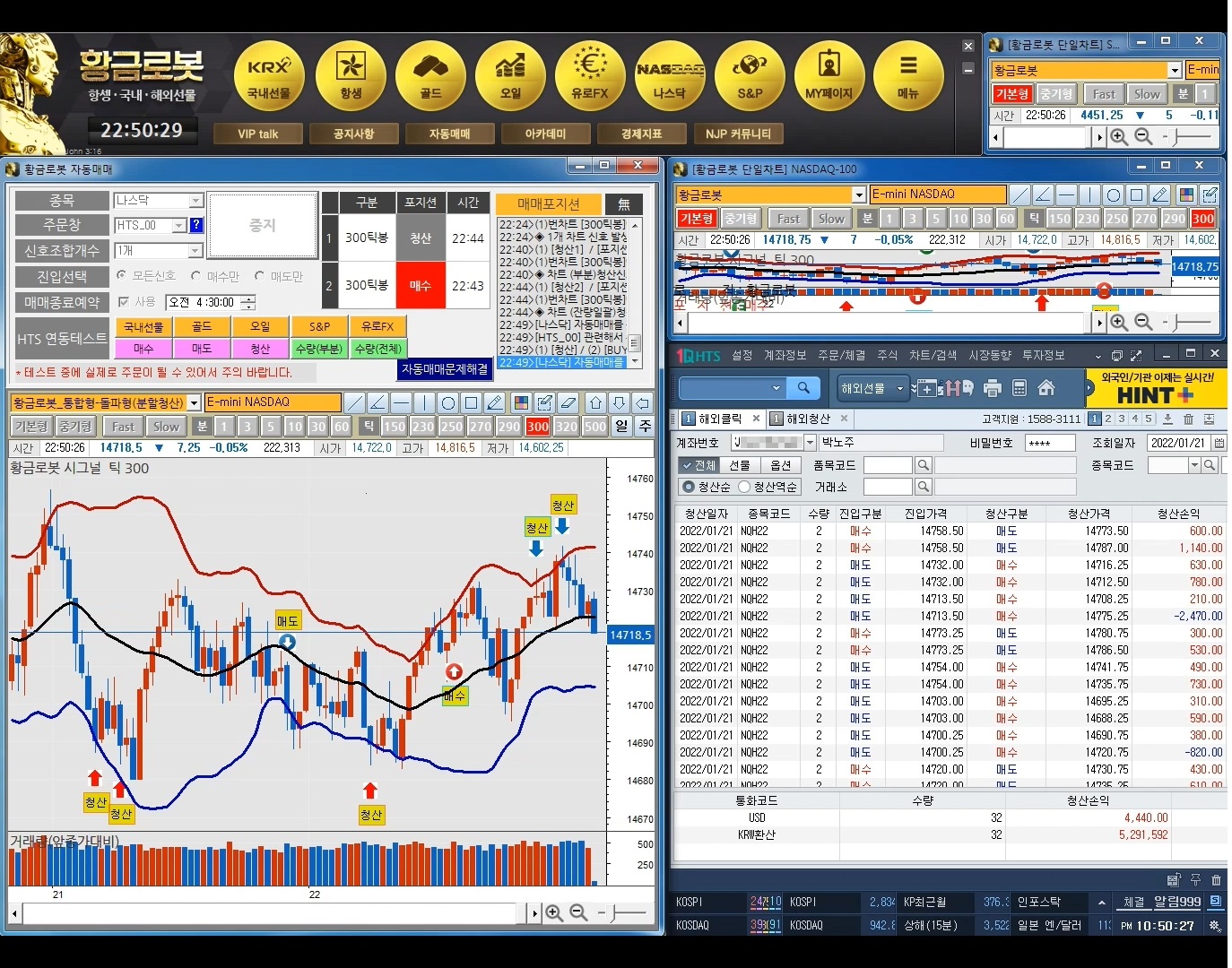Viewport: 1232px width, 968px height.
Task: Click the 수량(전체) test button
Action: (x=377, y=348)
